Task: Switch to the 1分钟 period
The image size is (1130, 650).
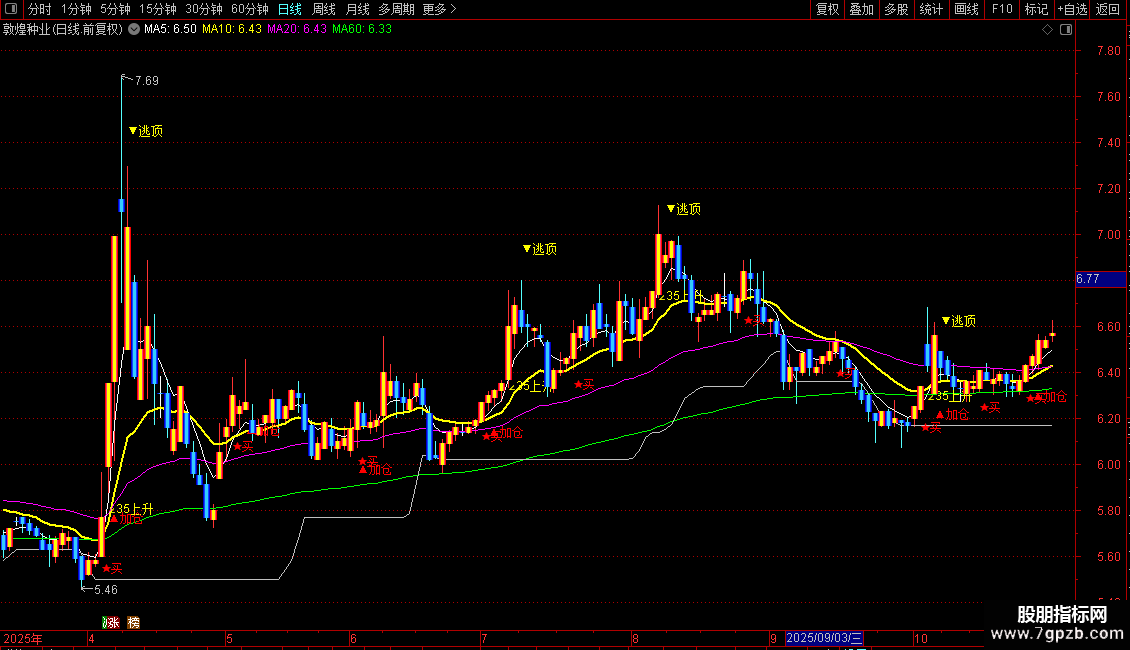Action: coord(76,9)
